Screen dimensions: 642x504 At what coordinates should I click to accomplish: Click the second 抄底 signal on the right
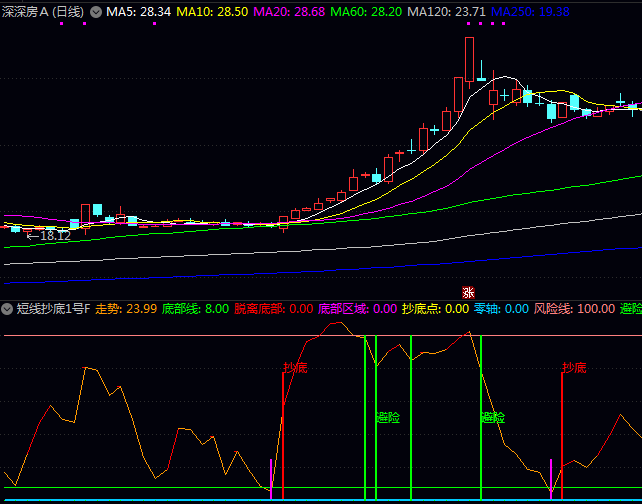pos(574,368)
